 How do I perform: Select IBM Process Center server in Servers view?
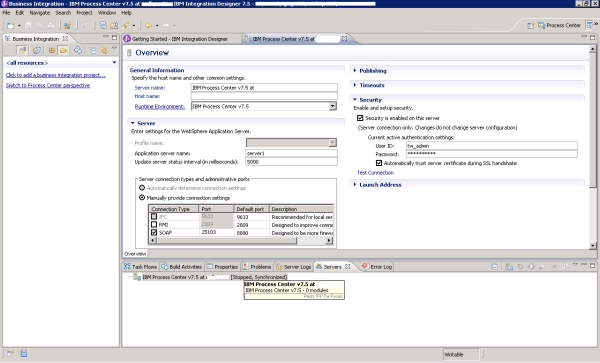pyautogui.click(x=210, y=277)
